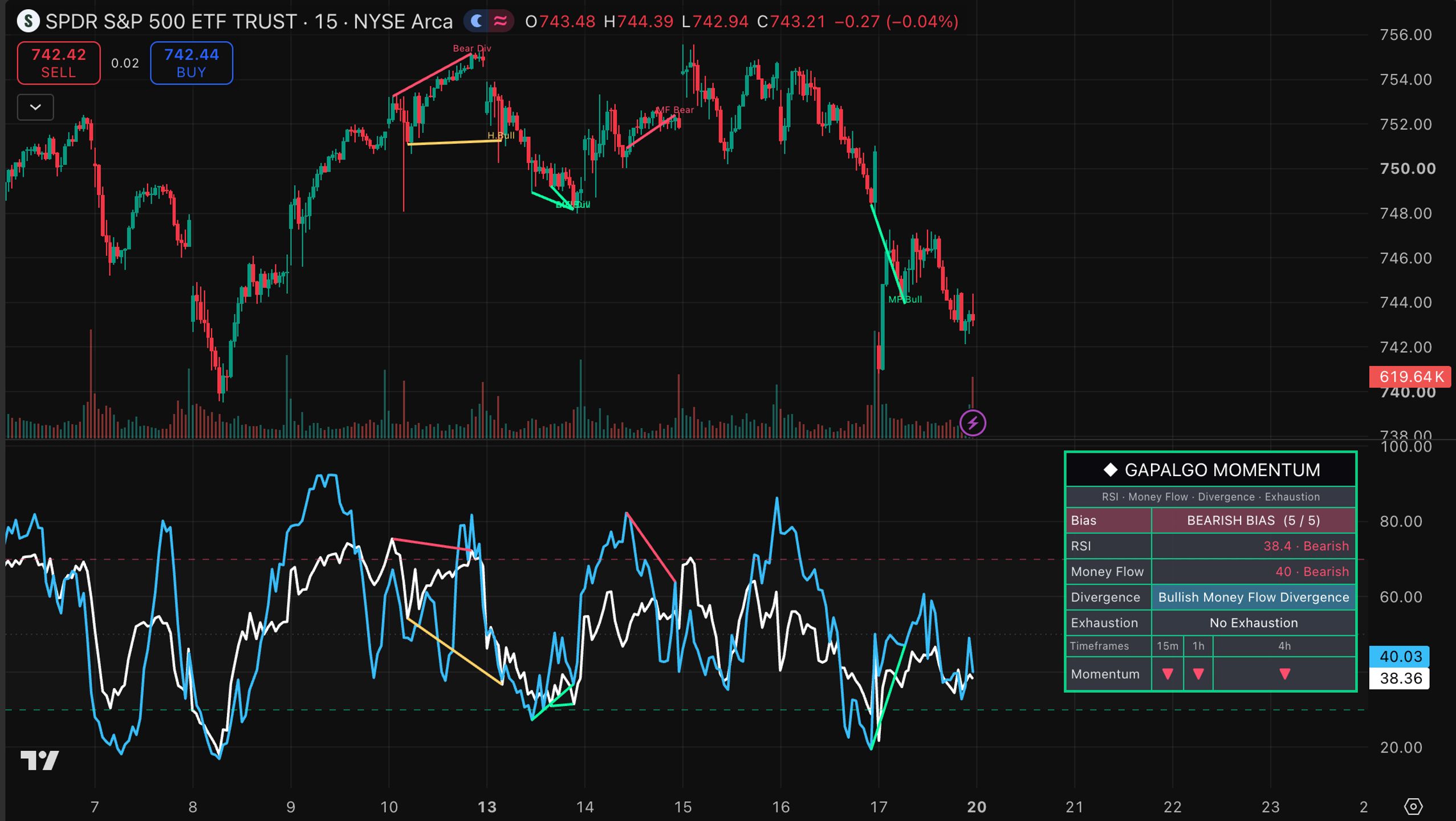Click the 4h bearish momentum arrow
1456x821 pixels.
[x=1284, y=674]
